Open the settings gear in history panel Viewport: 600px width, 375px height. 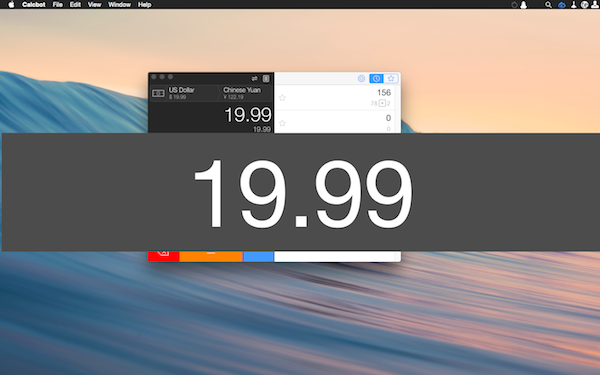pos(361,78)
